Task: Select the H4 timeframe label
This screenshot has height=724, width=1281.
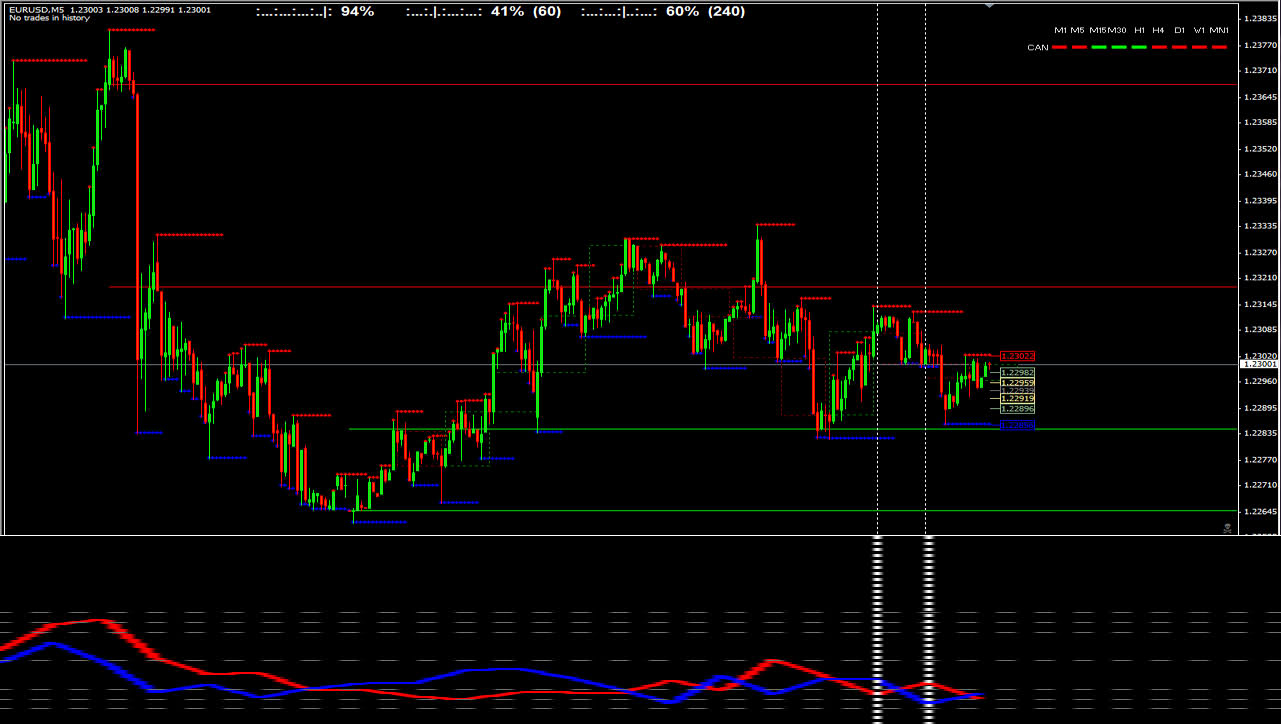Action: pyautogui.click(x=1158, y=30)
